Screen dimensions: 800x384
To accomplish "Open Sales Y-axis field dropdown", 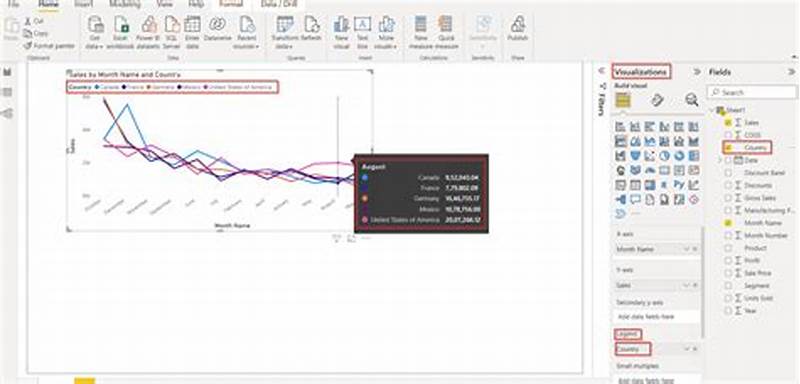I will click(687, 285).
